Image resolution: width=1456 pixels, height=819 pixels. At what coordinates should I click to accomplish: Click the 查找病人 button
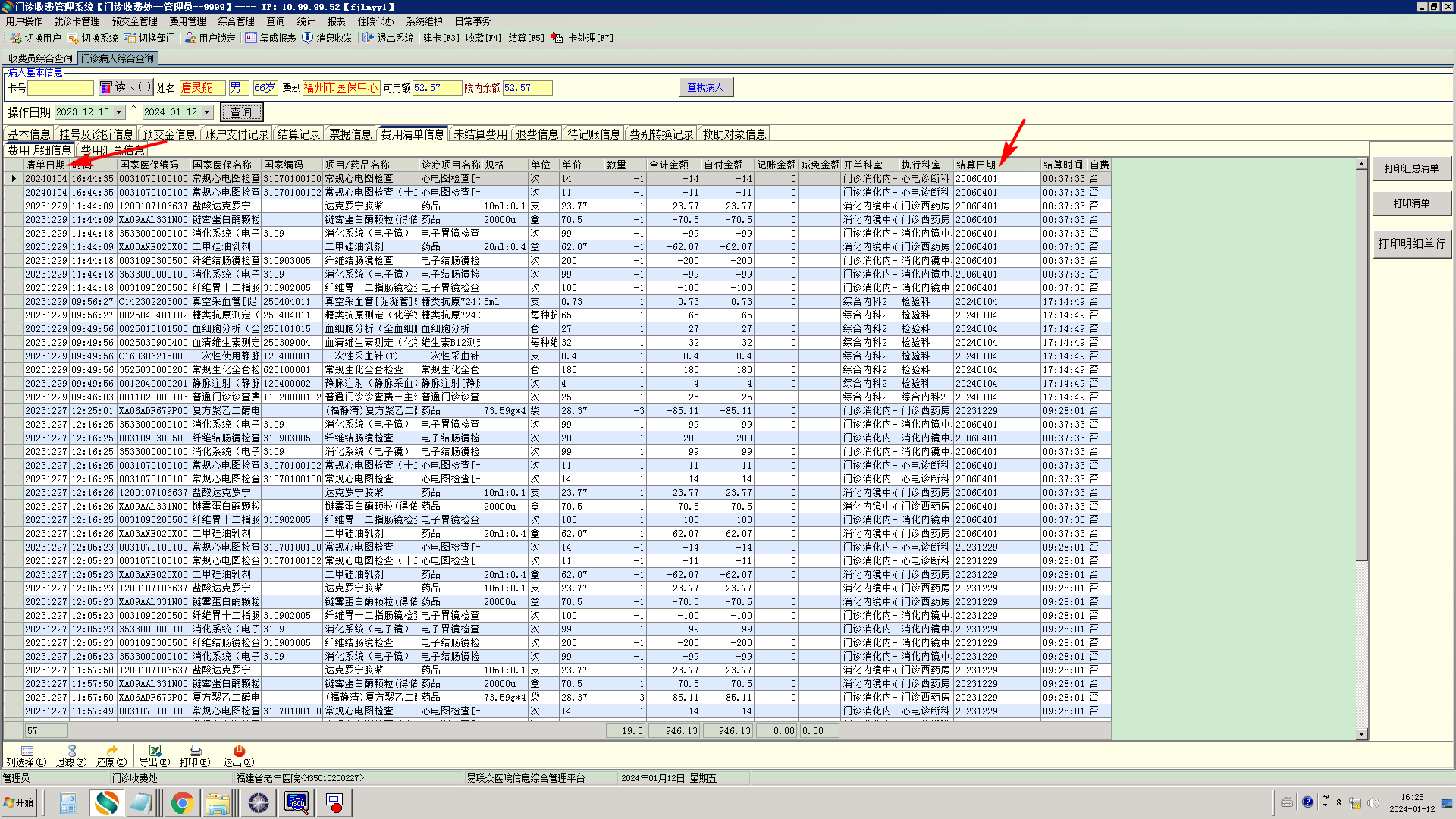click(x=705, y=88)
